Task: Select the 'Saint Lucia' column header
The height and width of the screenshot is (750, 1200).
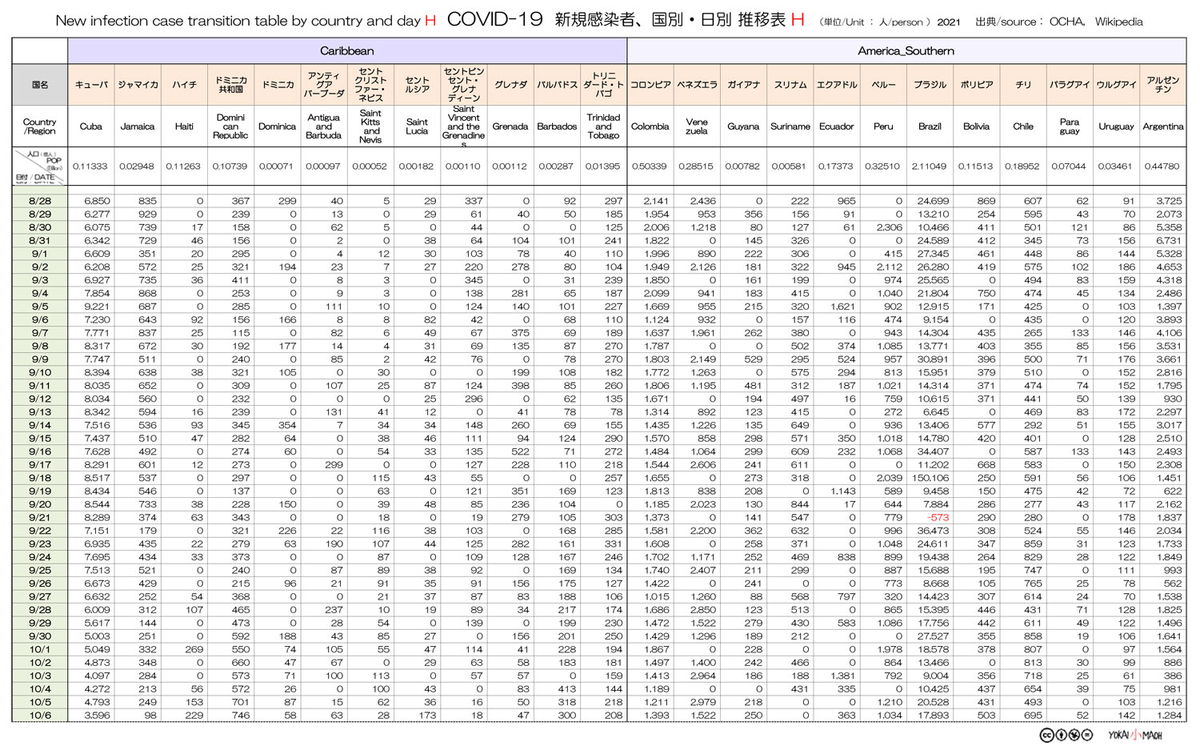Action: point(416,128)
